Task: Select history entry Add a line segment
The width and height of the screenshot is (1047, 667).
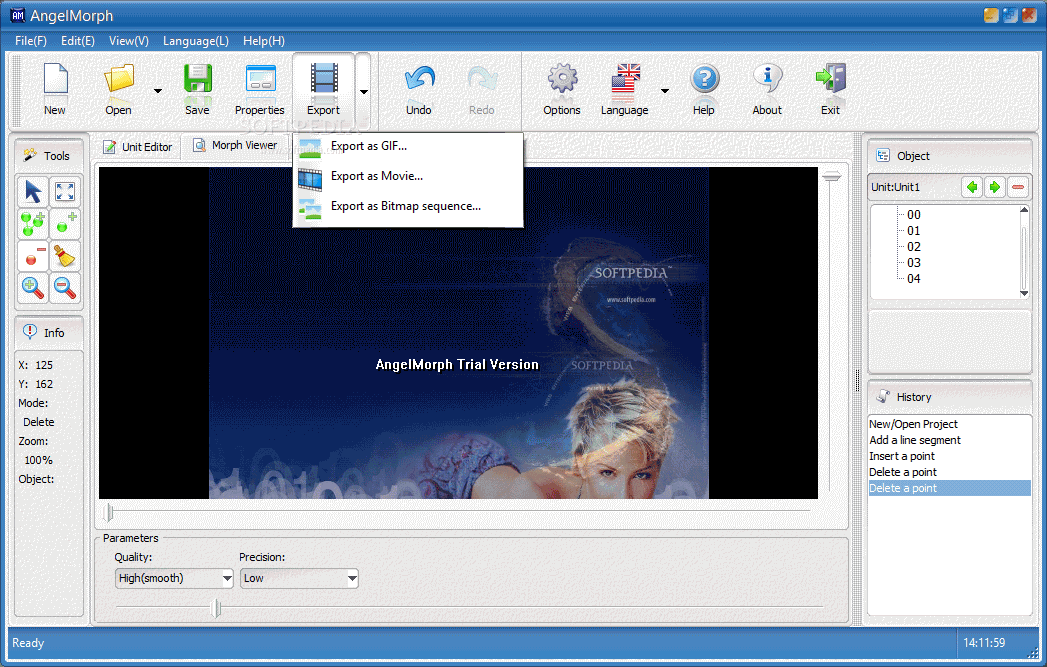Action: pyautogui.click(x=949, y=440)
